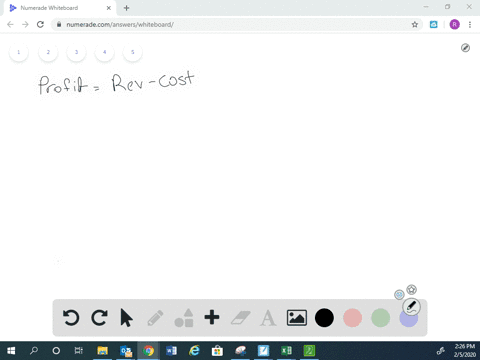Click the pentagon floating icon above toolbar
Screen dimensions: 480x360
412,289
